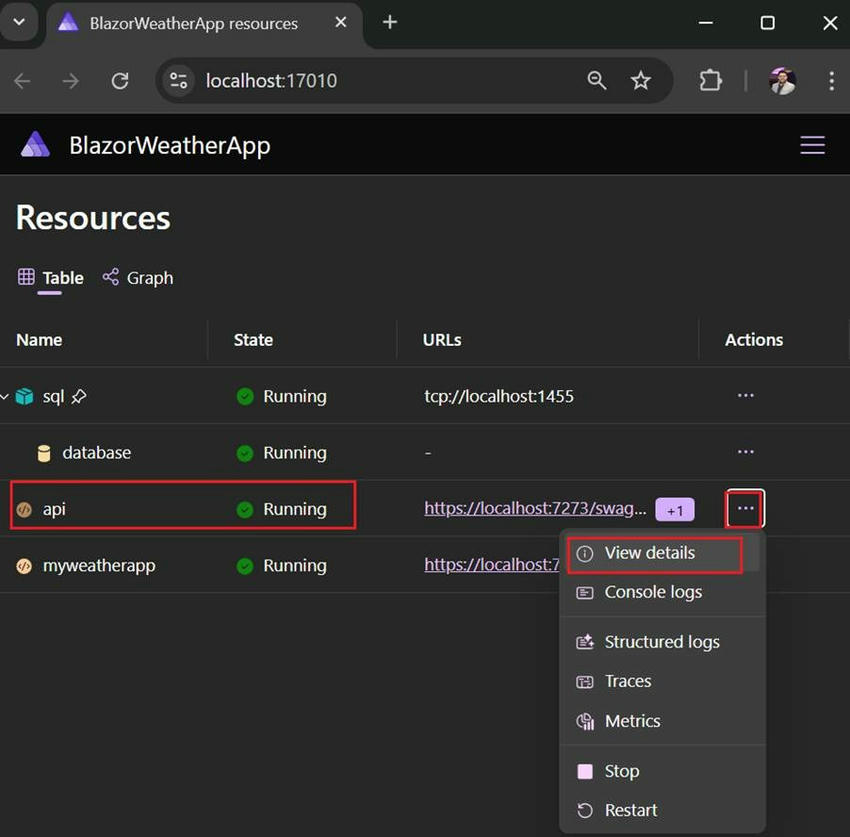
Task: Click the Aspire logo beside BlazorWeatherApp
Action: point(35,144)
